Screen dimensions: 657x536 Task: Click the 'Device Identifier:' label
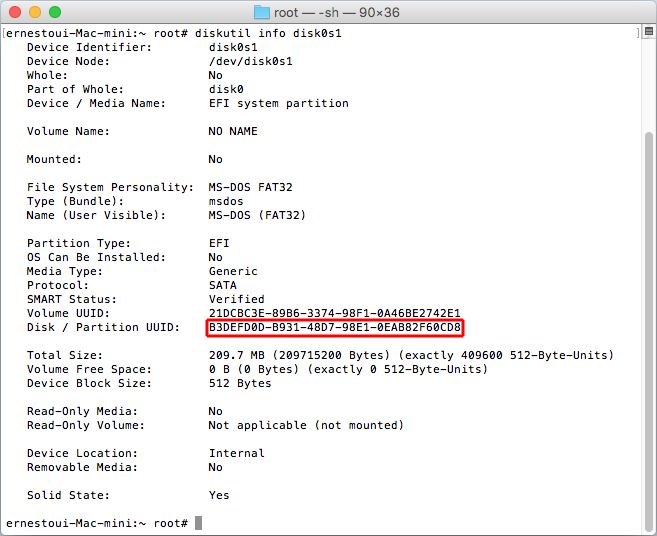click(89, 47)
